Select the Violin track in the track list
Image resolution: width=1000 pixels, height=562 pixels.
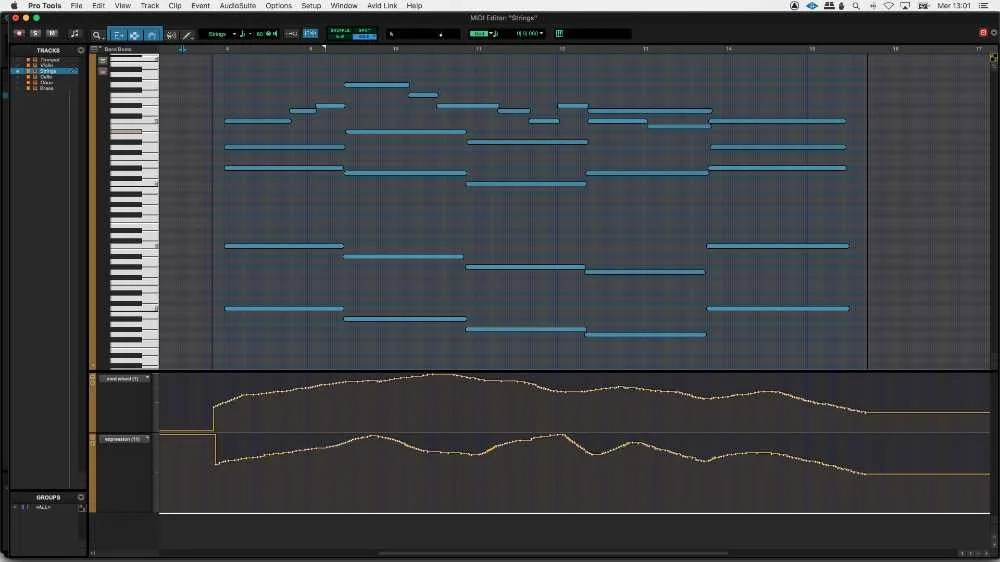tap(47, 65)
